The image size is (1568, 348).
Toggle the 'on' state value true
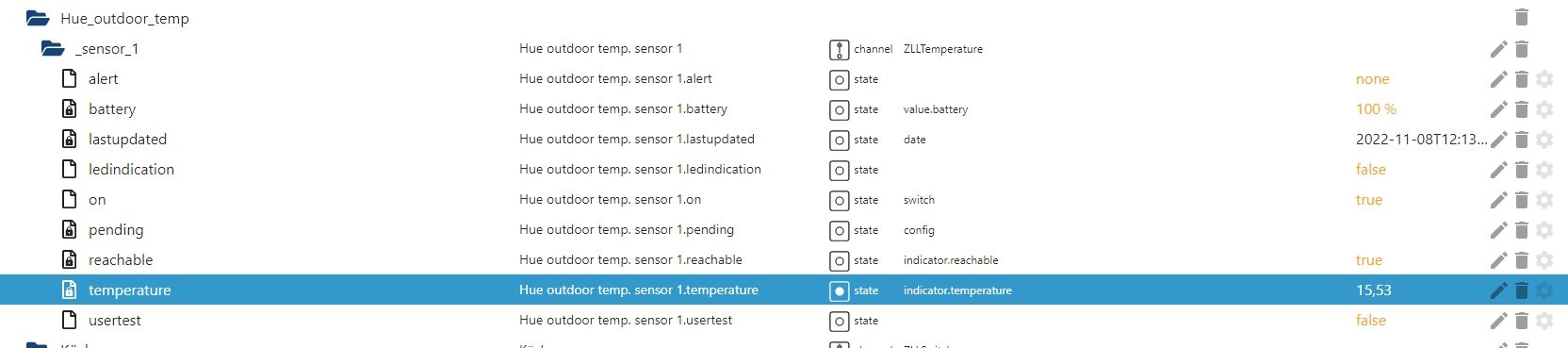(1369, 200)
